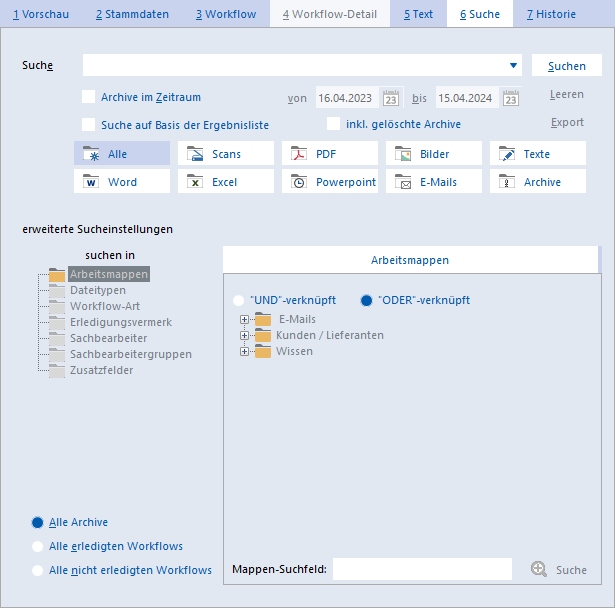Enable the Archive im Zeitraum checkbox
This screenshot has height=608, width=615.
[89, 97]
